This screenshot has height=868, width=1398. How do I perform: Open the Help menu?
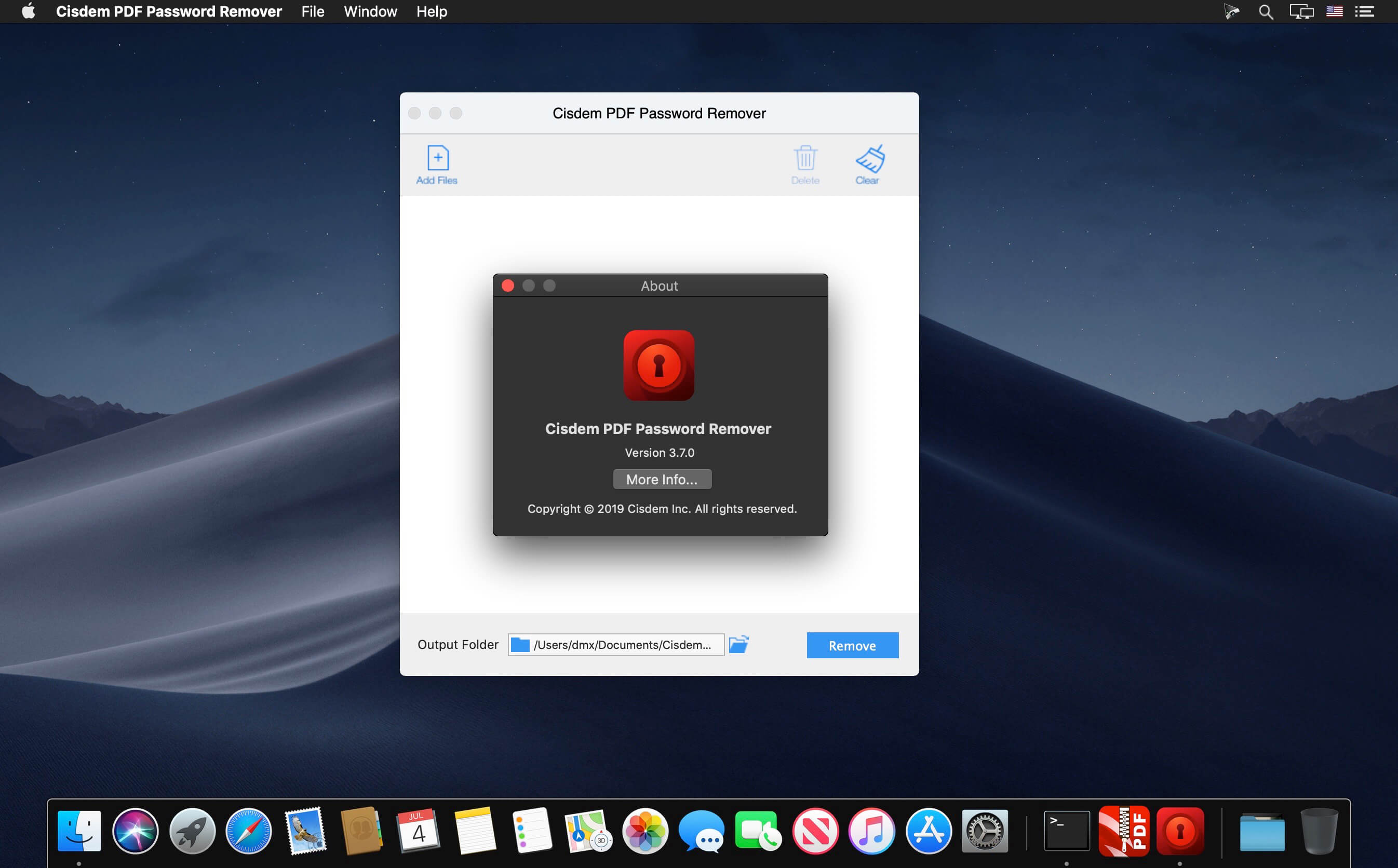[x=431, y=11]
